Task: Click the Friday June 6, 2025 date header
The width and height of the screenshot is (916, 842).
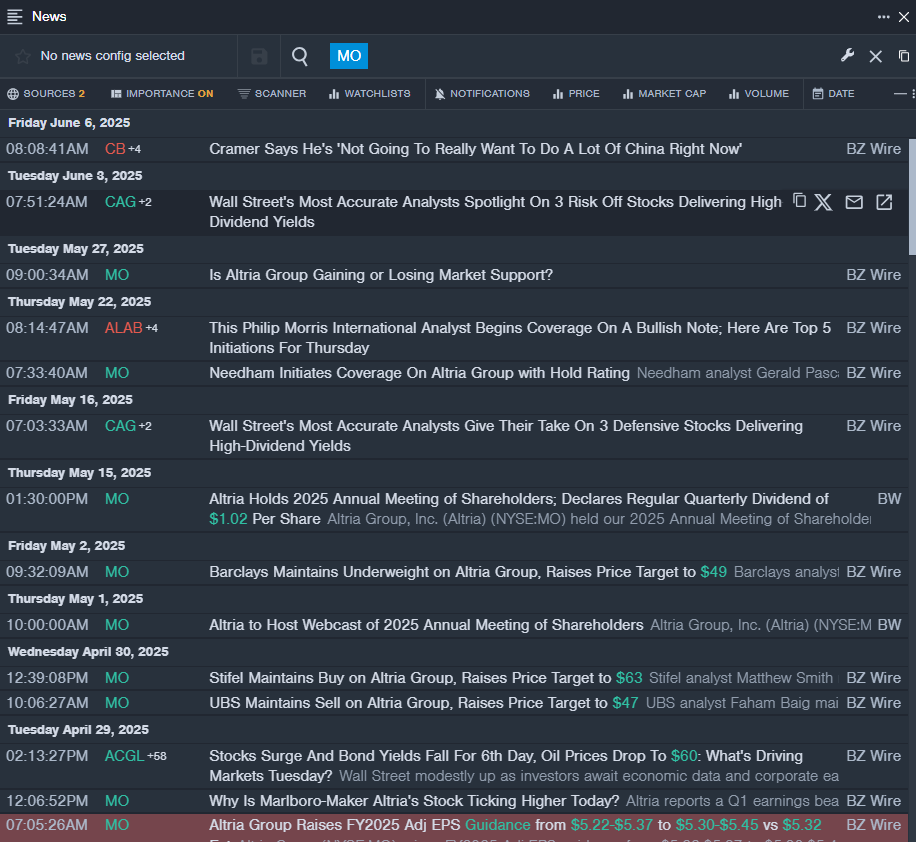Action: pyautogui.click(x=69, y=123)
